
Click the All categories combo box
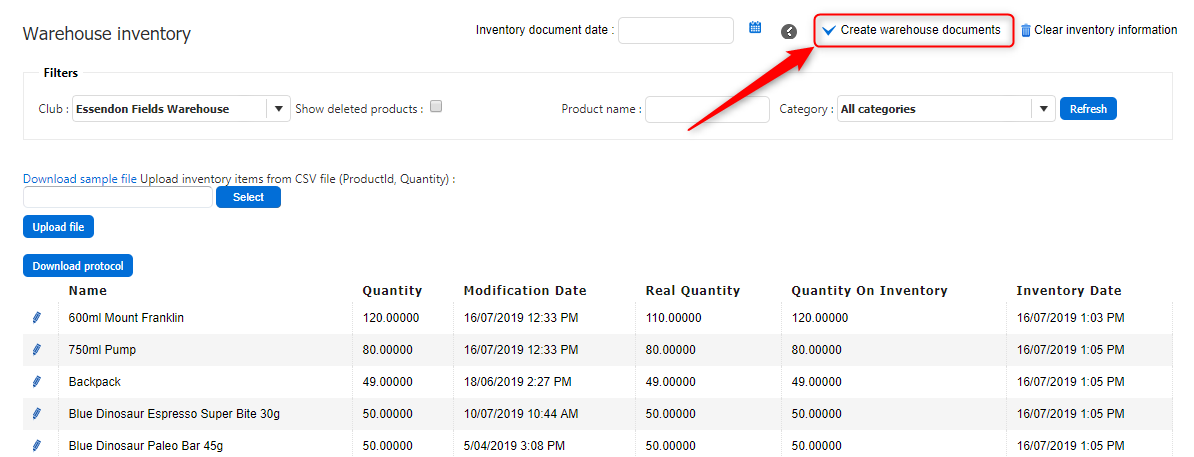(933, 109)
